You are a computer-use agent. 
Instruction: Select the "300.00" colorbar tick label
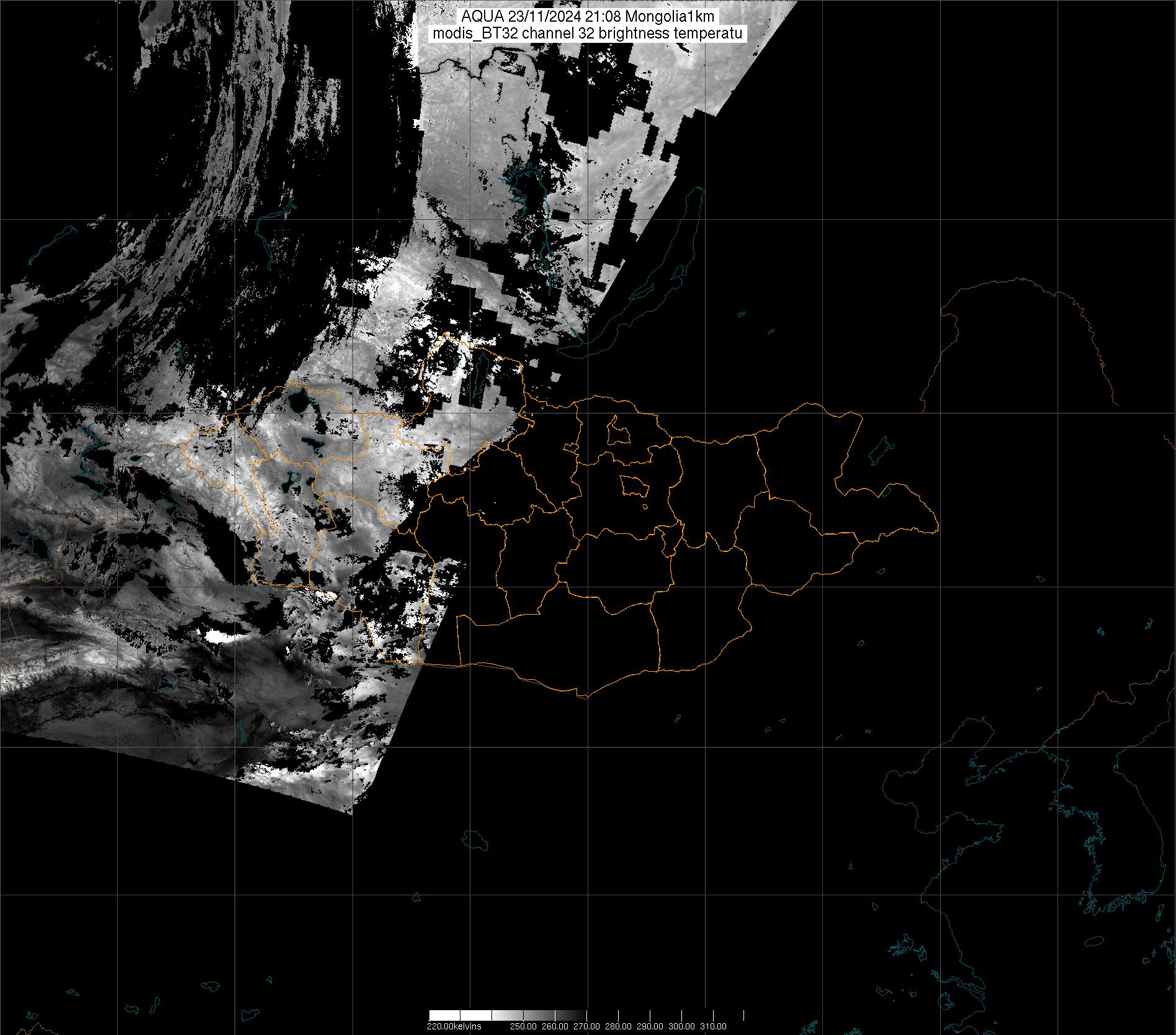[x=682, y=1026]
